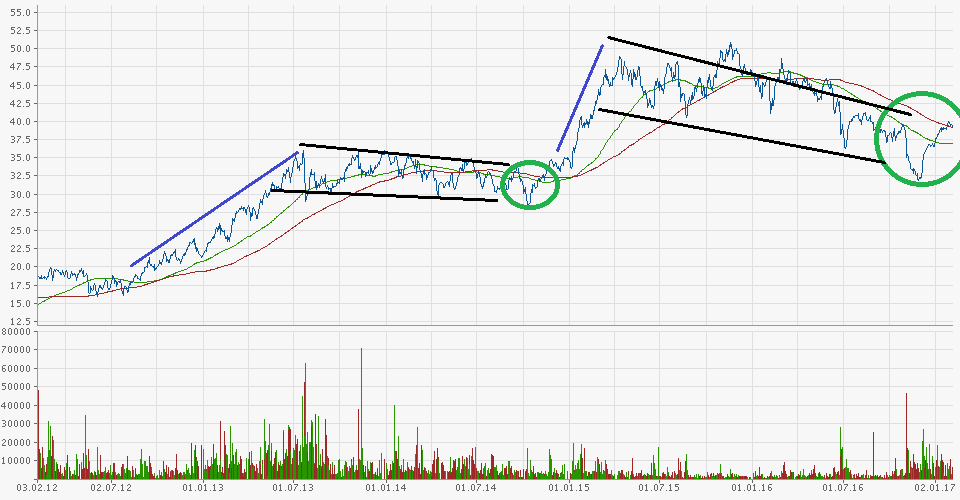Select the 22.5 price axis label
The image size is (960, 500).
pos(21,248)
